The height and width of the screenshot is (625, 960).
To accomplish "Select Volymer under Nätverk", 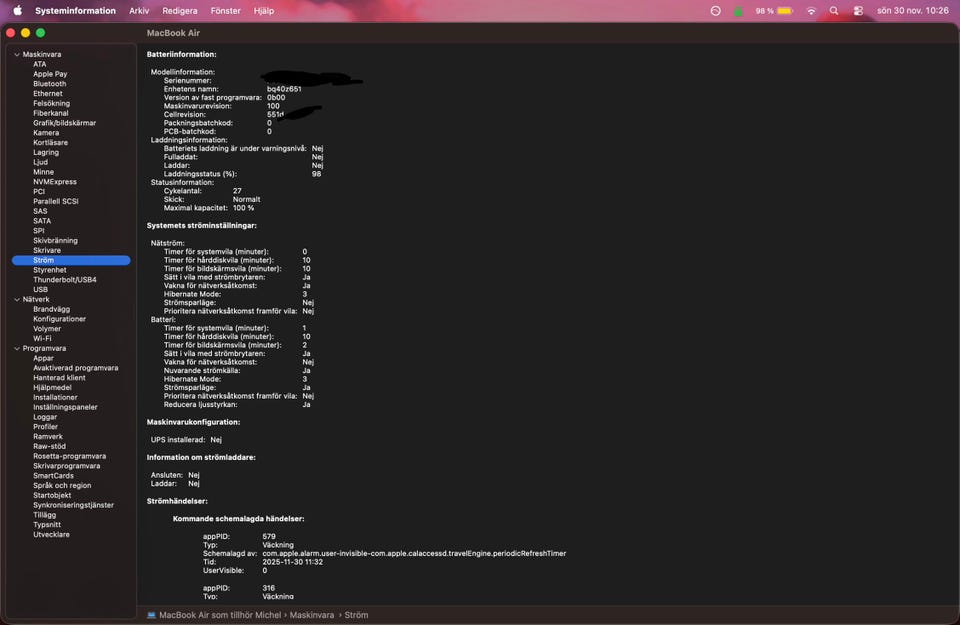I will click(x=47, y=329).
